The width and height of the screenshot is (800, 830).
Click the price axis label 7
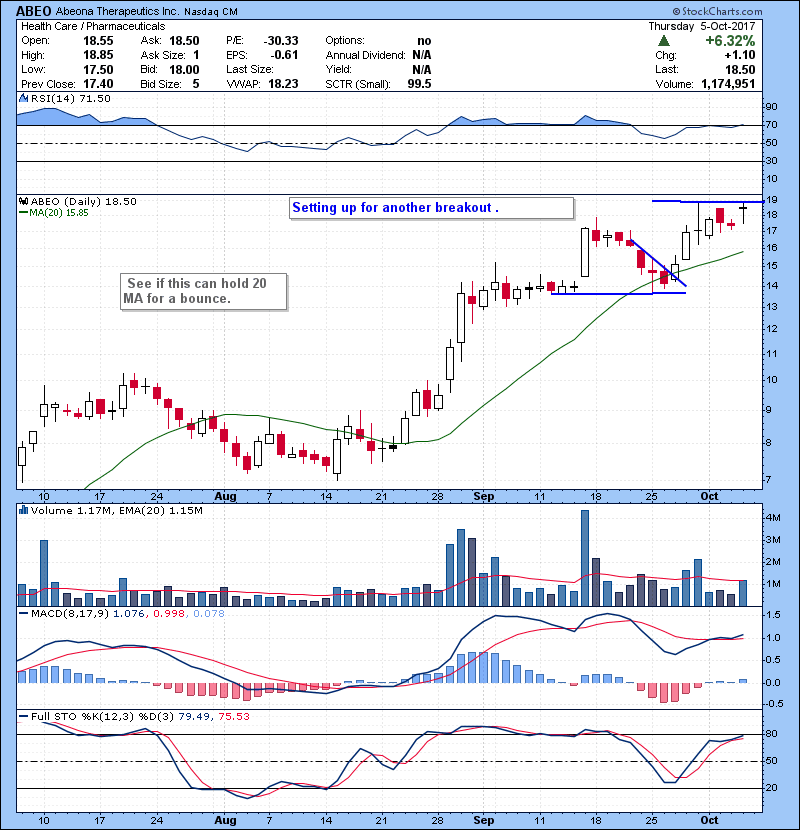tap(769, 480)
